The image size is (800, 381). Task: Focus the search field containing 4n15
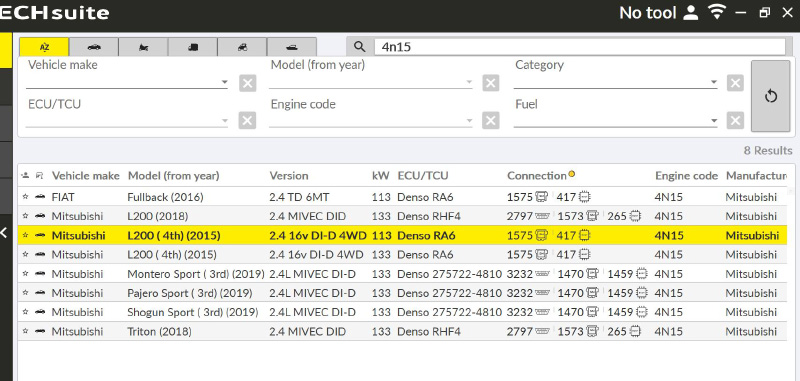pyautogui.click(x=580, y=47)
